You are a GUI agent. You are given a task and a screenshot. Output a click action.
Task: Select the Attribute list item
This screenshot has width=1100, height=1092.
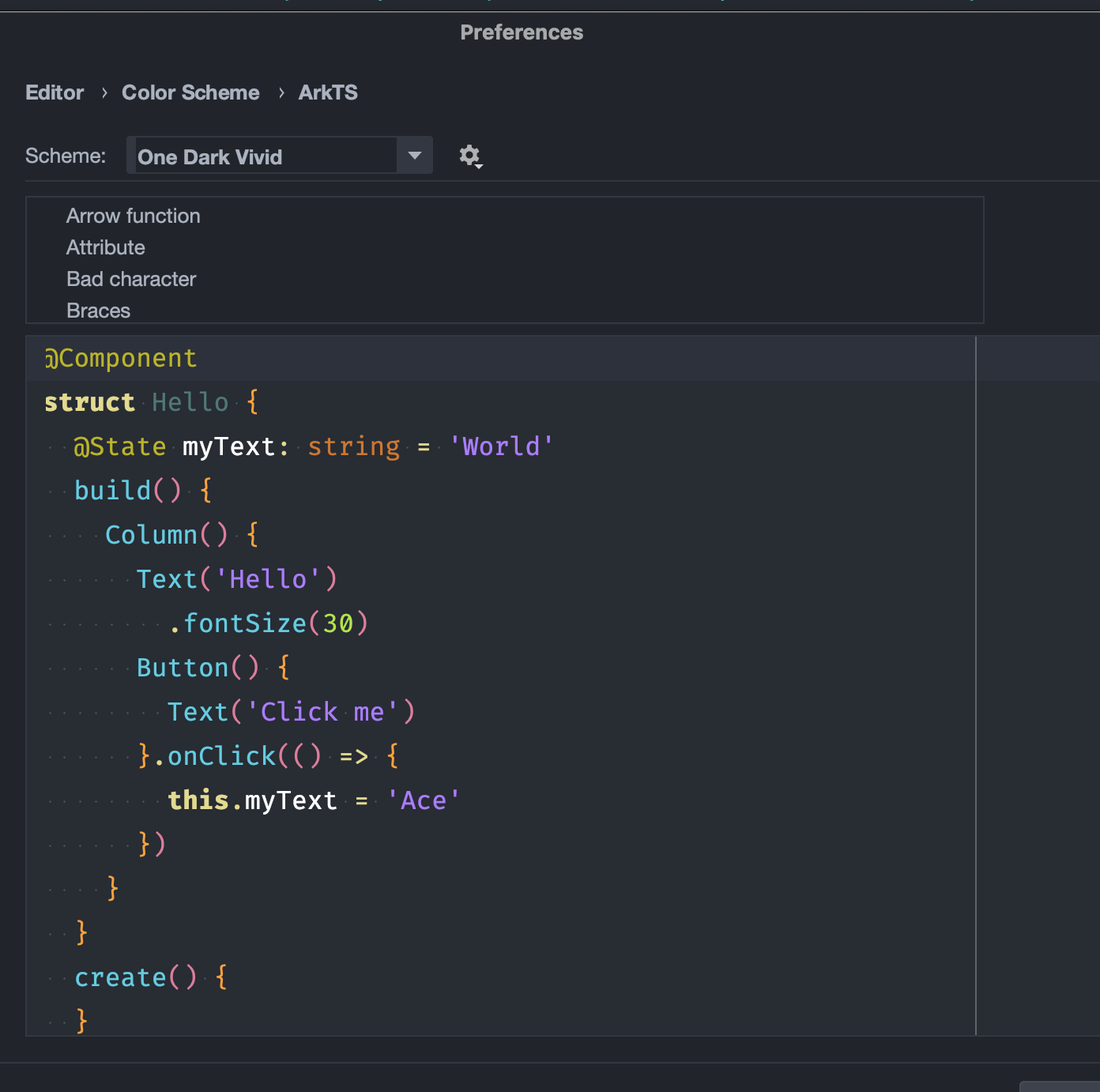(106, 247)
